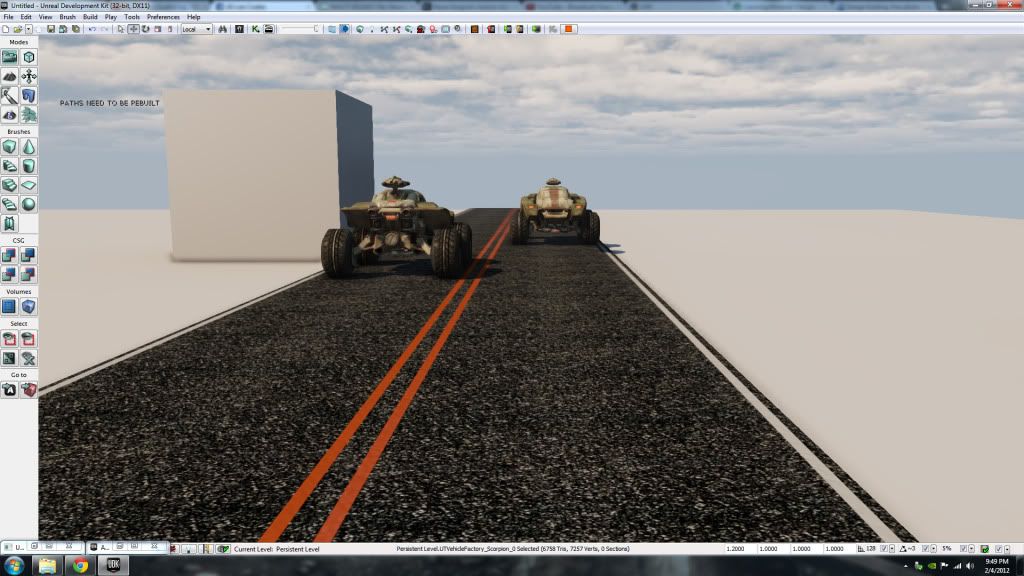
Task: Click CSG Subtract button
Action: [28, 255]
